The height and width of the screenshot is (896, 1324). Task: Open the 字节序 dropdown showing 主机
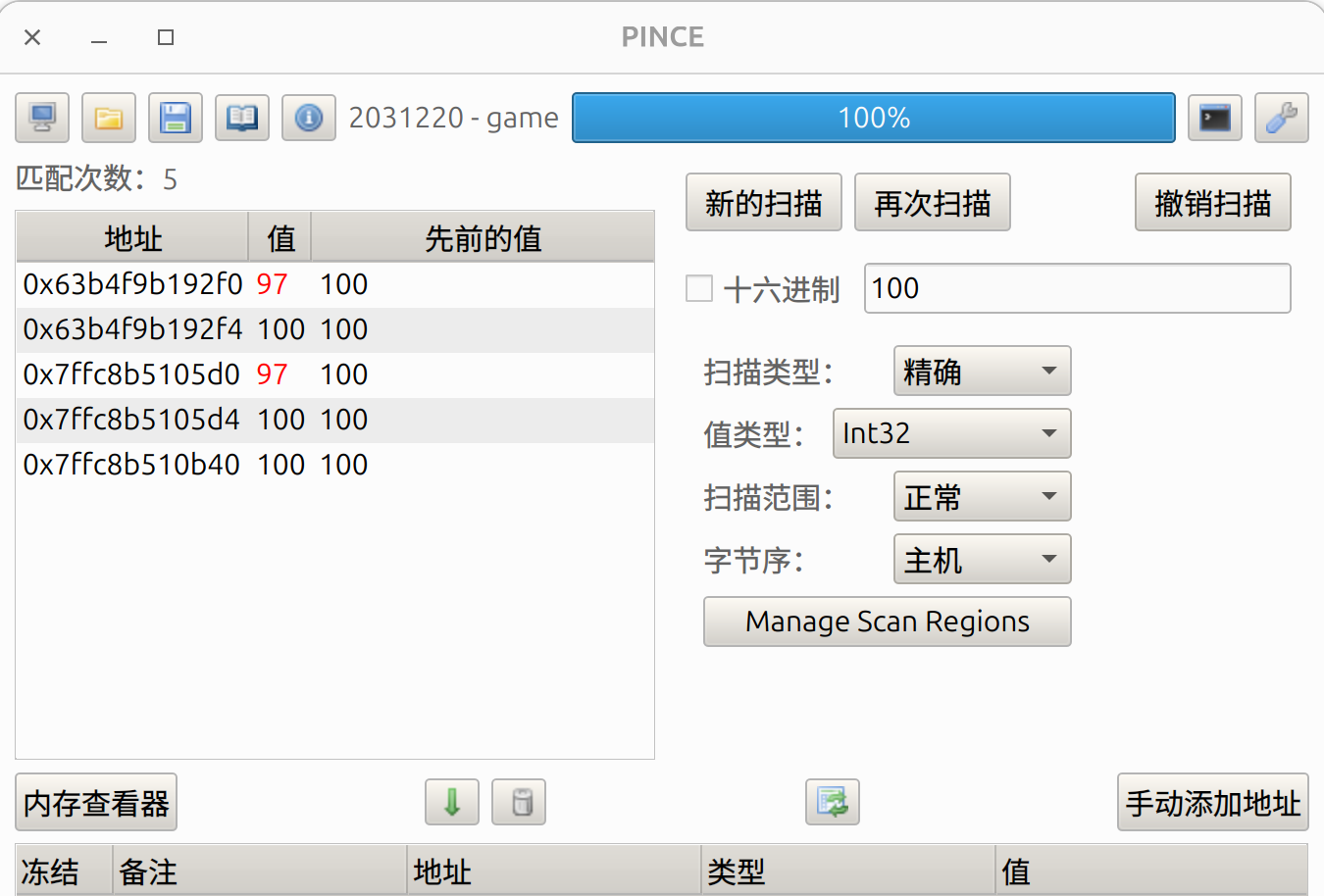(x=982, y=560)
